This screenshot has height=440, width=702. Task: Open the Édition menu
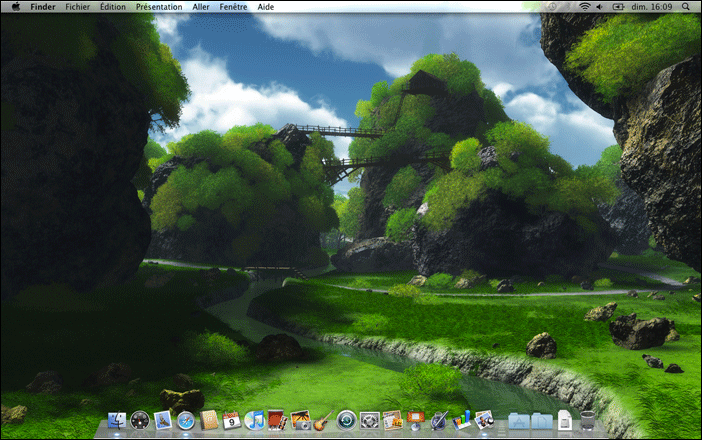pos(113,7)
